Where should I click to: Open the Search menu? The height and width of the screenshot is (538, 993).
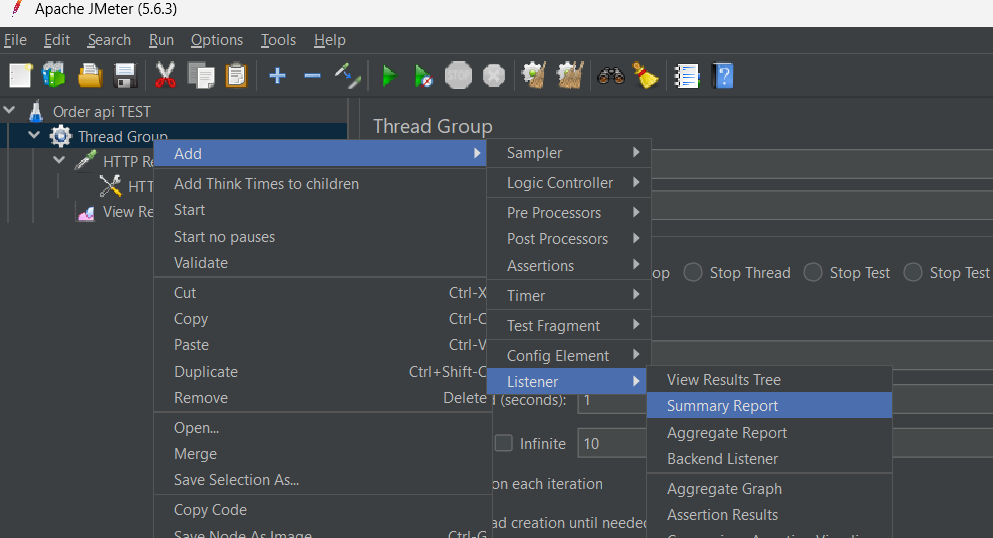point(109,40)
